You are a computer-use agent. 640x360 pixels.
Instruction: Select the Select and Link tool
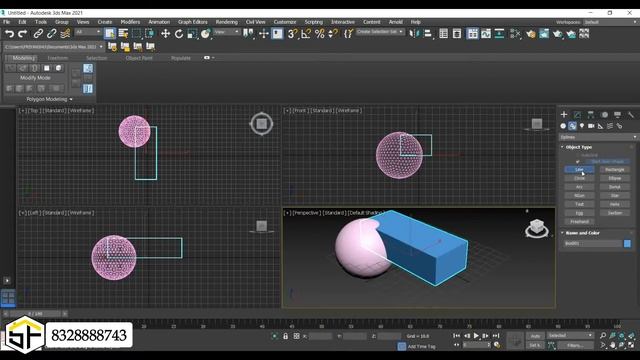[38, 34]
